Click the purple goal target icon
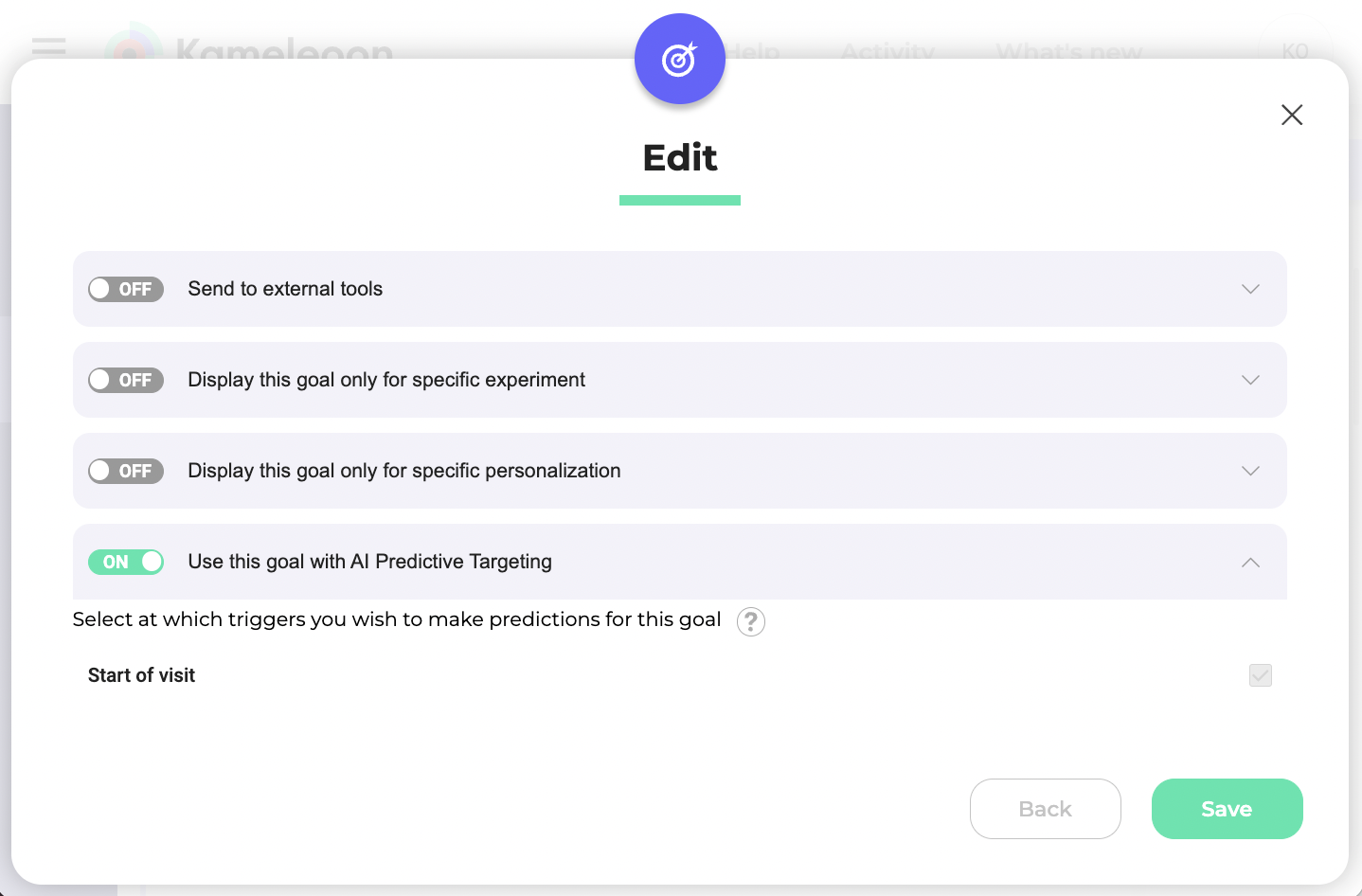1362x896 pixels. (x=679, y=60)
